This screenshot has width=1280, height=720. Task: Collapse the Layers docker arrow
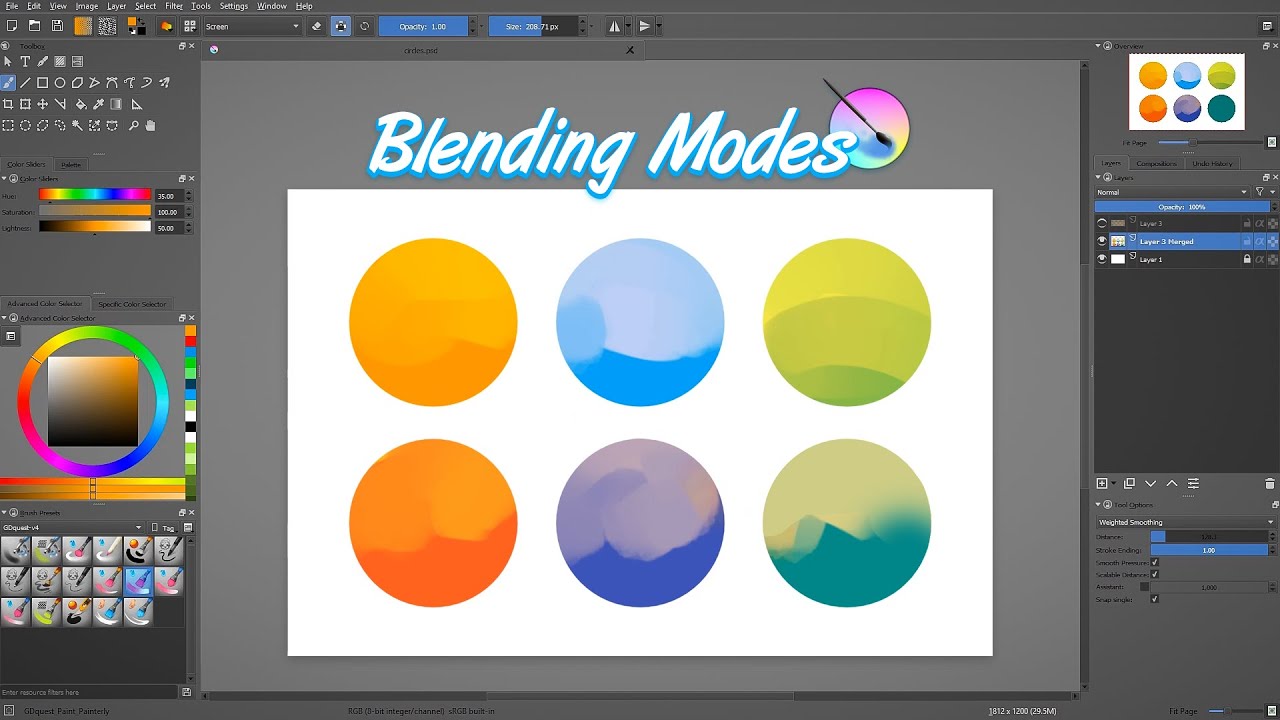pos(1098,178)
